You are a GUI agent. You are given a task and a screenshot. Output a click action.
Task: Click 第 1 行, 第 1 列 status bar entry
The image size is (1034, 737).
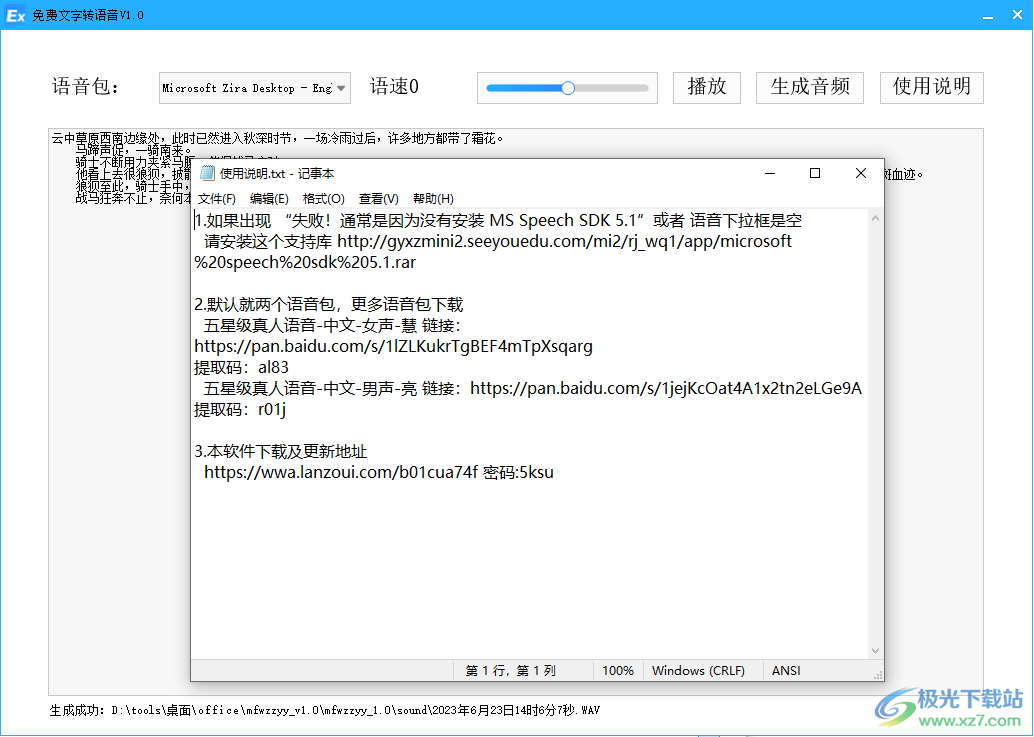[510, 670]
